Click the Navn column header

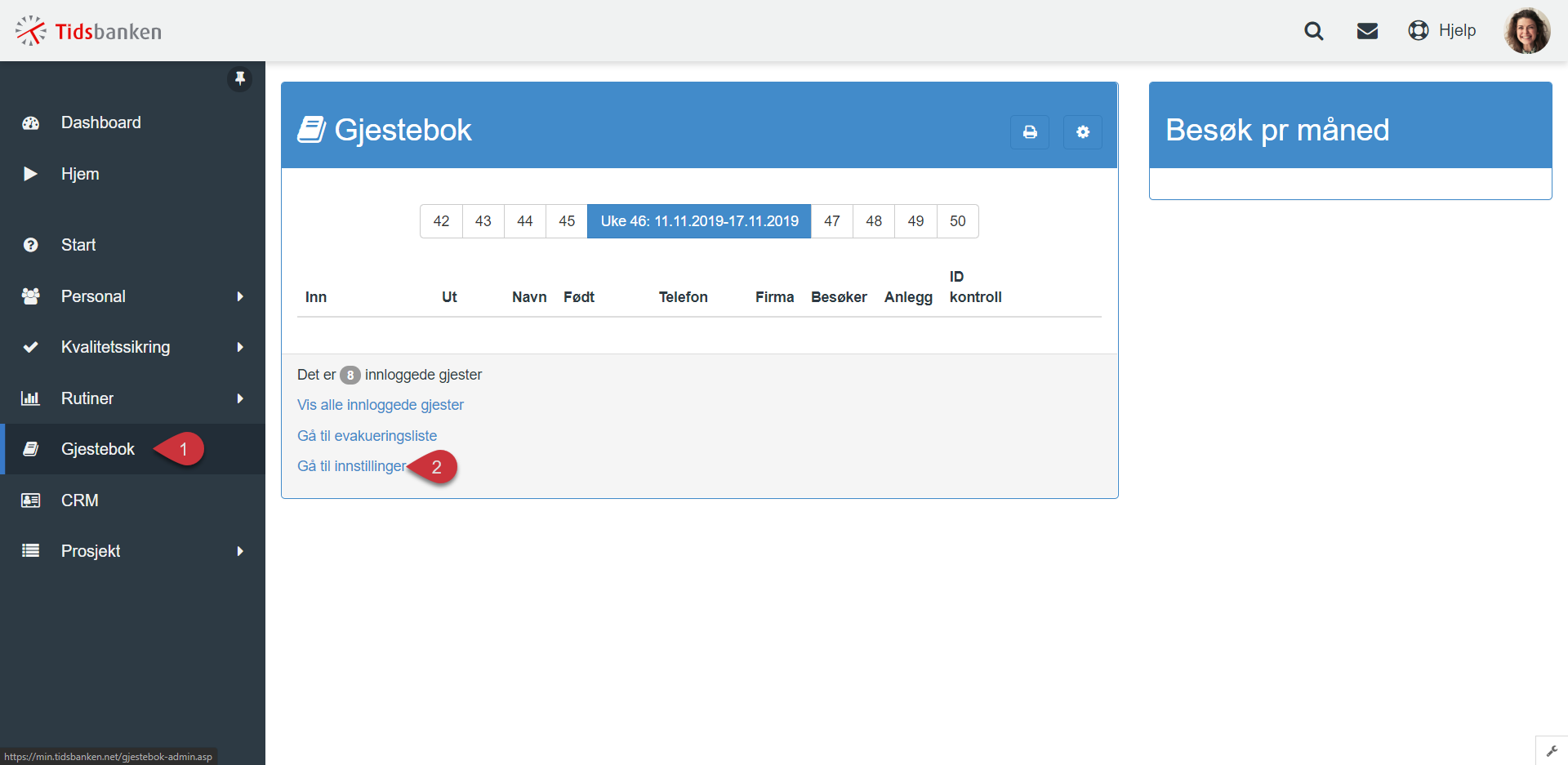coord(529,297)
